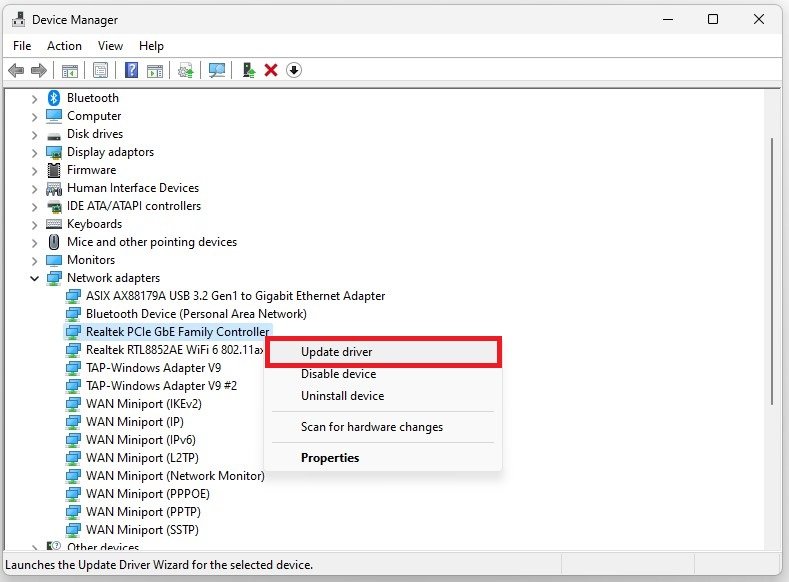The width and height of the screenshot is (789, 582).
Task: Click the vertical scrollbar thumb
Action: pyautogui.click(x=772, y=271)
